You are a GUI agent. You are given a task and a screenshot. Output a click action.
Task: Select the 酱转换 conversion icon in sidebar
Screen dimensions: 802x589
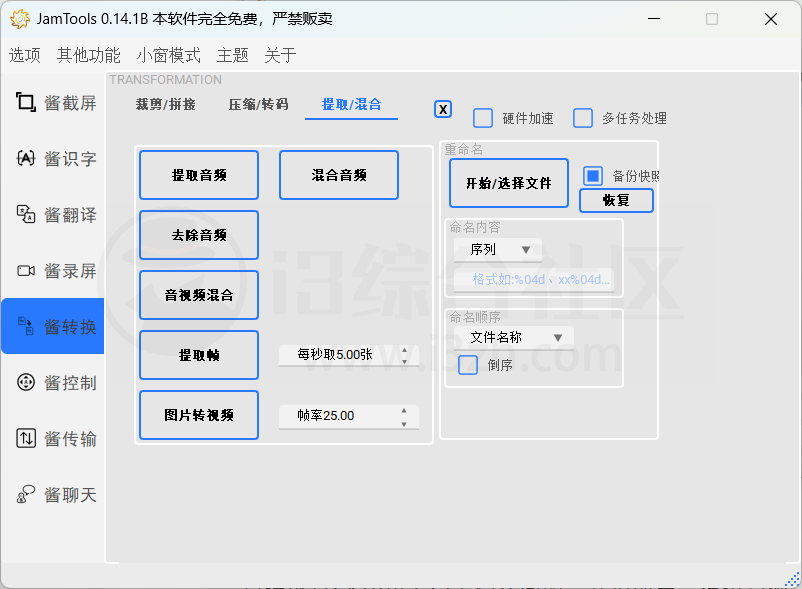tap(26, 326)
